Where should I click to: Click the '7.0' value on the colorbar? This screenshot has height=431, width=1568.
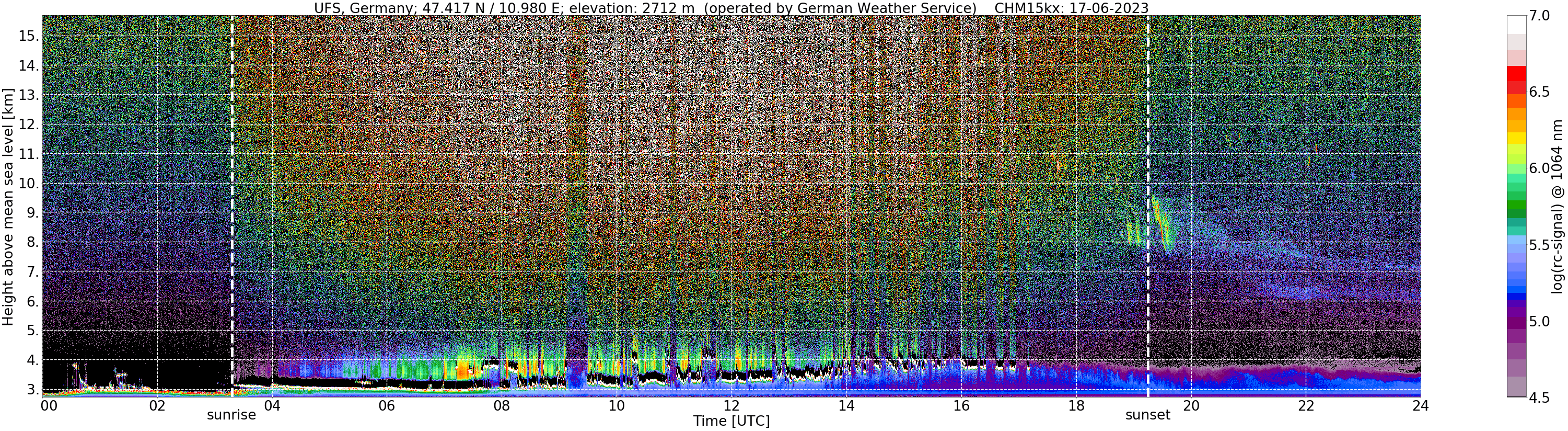point(1540,15)
